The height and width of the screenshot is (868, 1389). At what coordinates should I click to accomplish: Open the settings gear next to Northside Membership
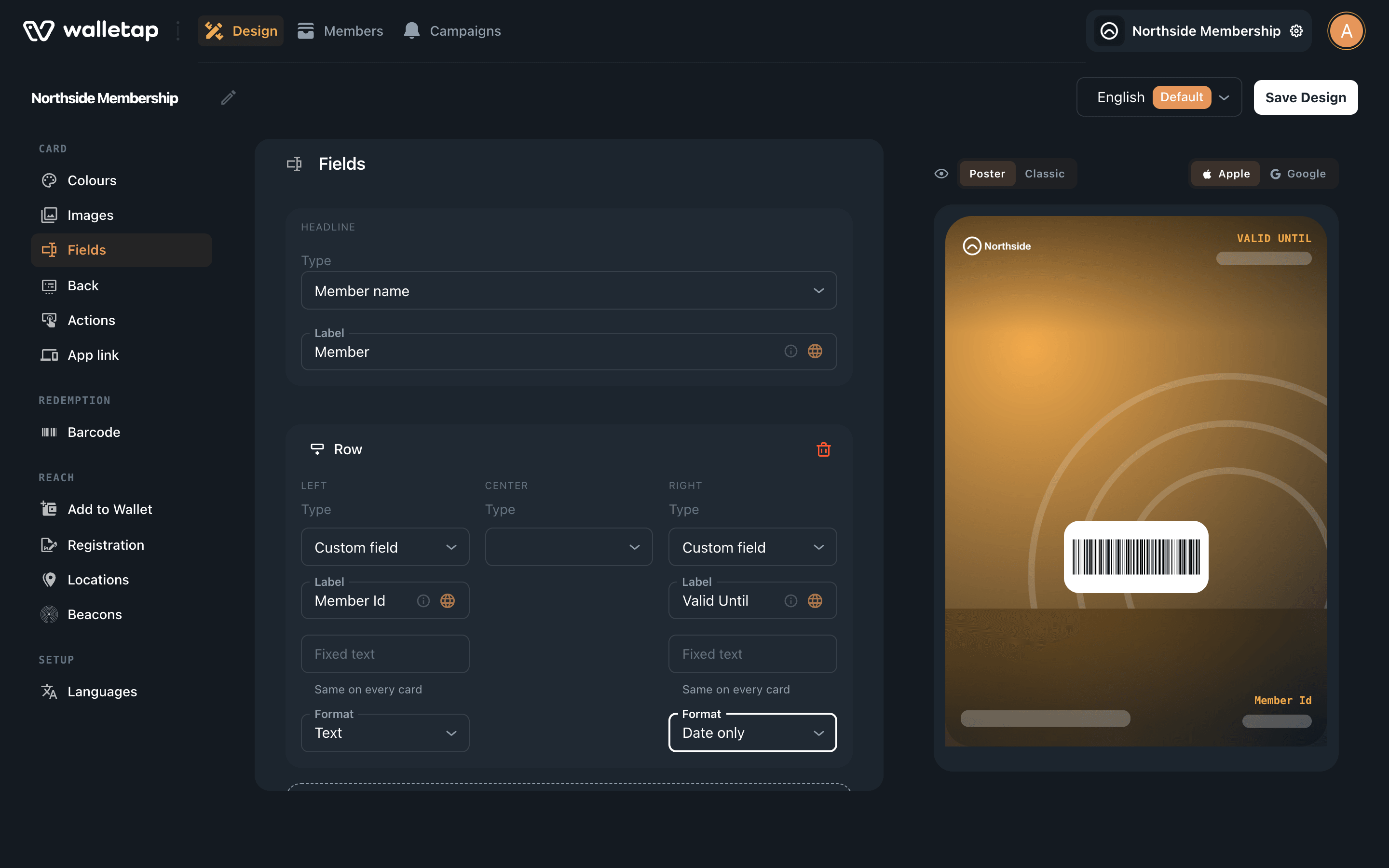[x=1296, y=31]
